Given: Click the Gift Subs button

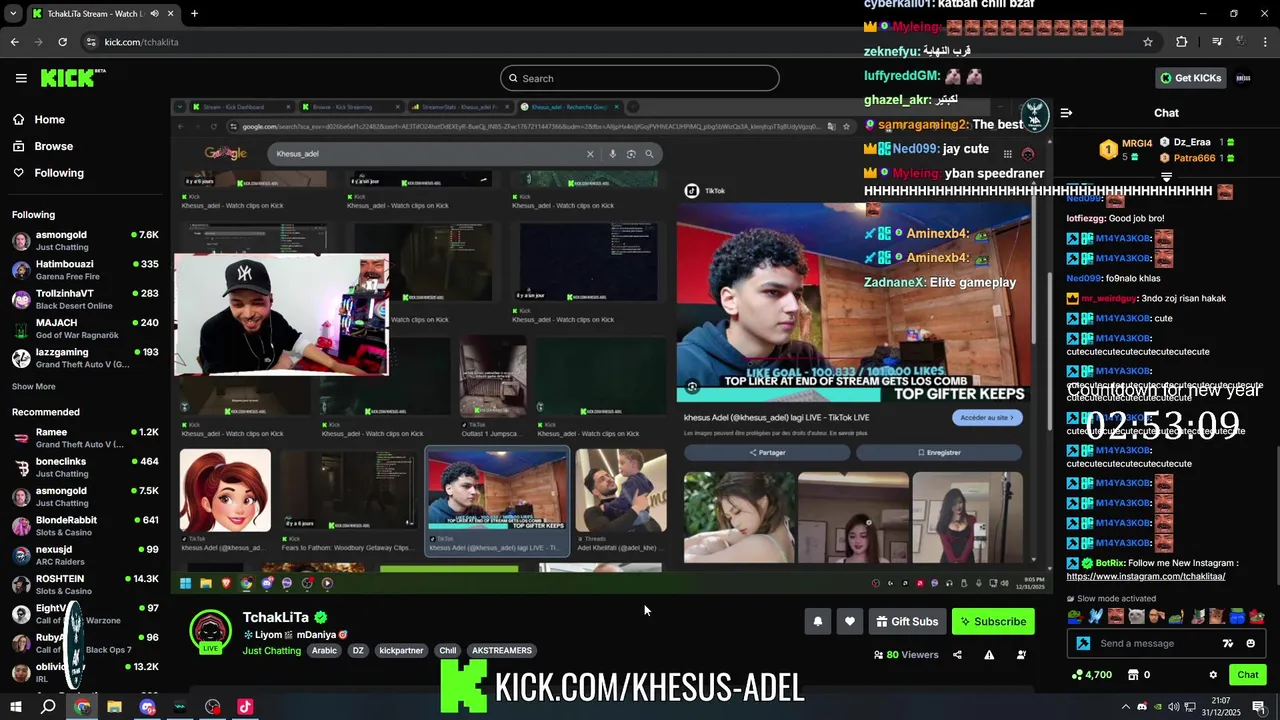Looking at the screenshot, I should pos(907,621).
